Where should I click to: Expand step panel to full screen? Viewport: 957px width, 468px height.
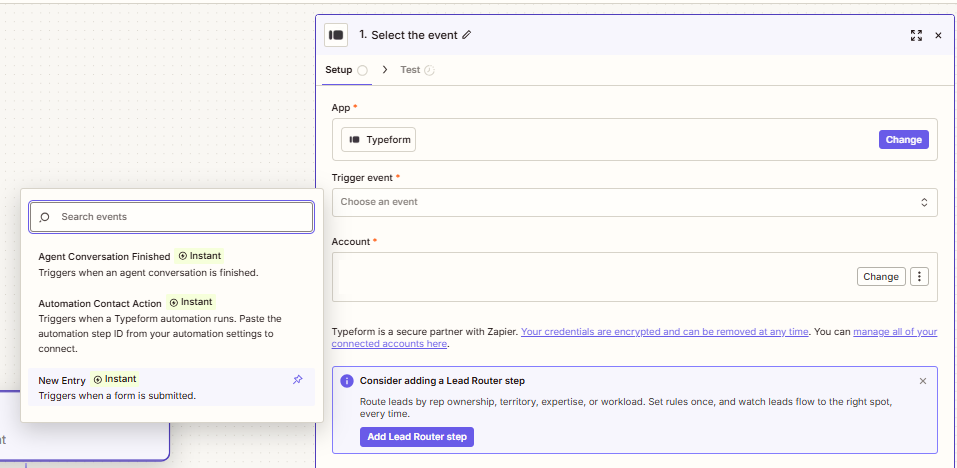(x=916, y=35)
